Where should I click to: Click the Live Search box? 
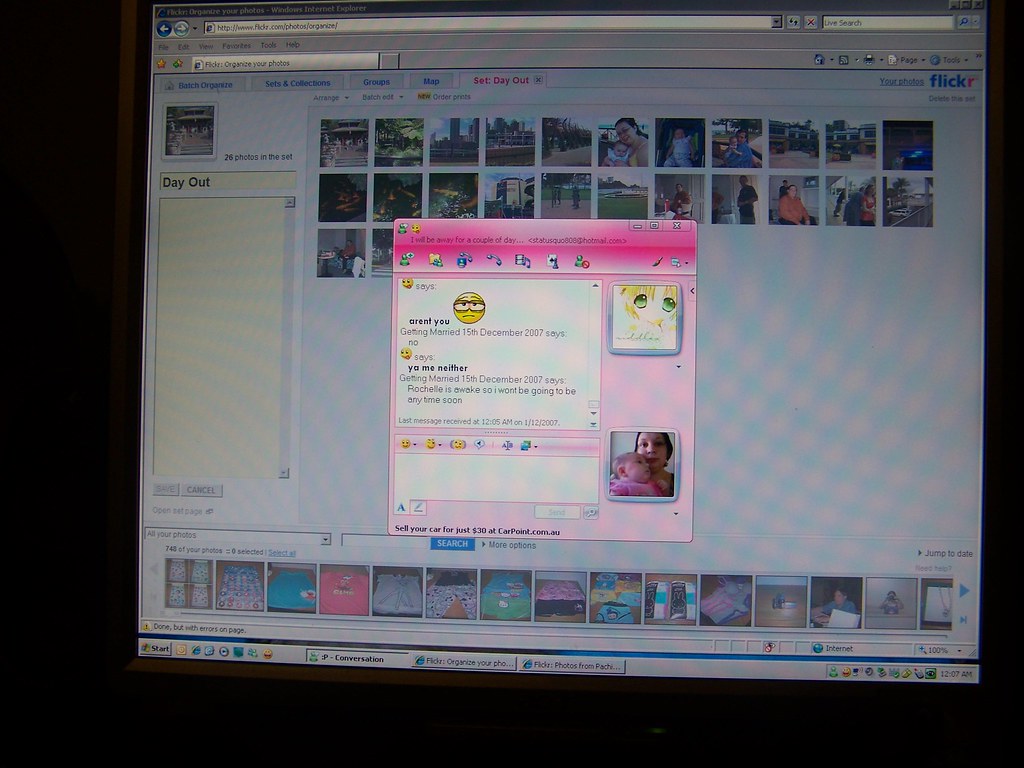pos(887,22)
